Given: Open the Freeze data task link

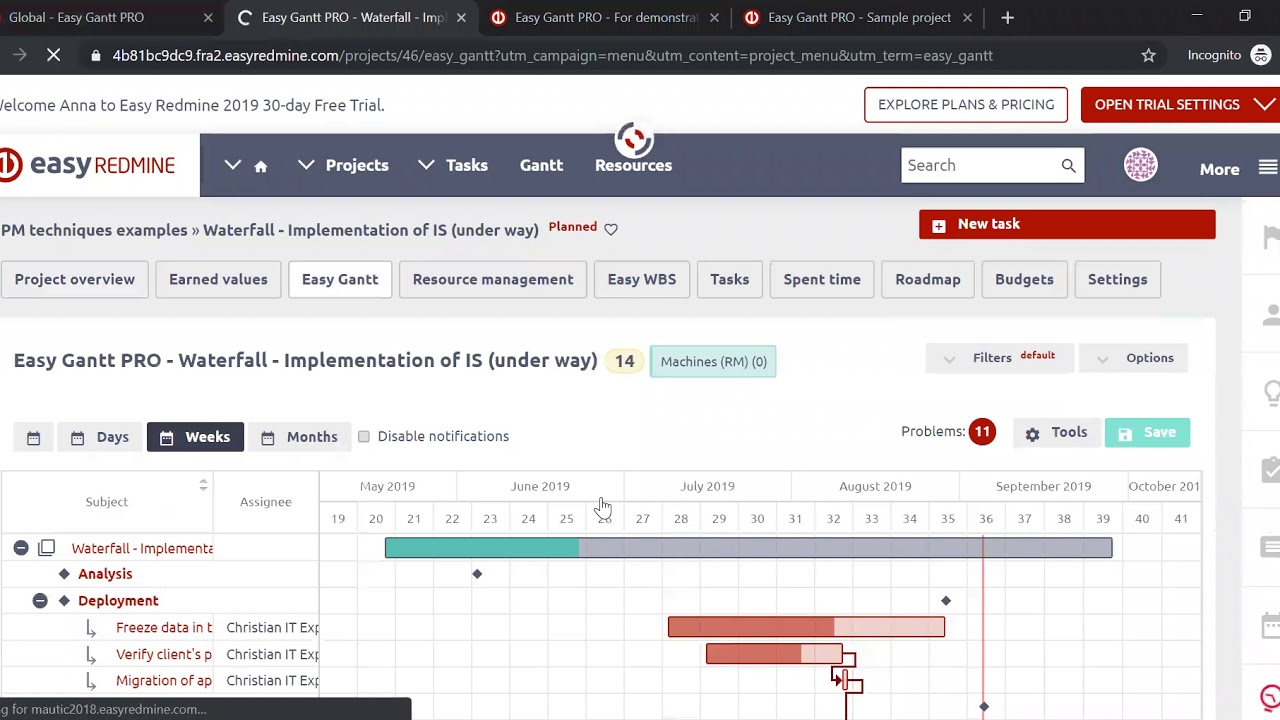Looking at the screenshot, I should tap(164, 628).
